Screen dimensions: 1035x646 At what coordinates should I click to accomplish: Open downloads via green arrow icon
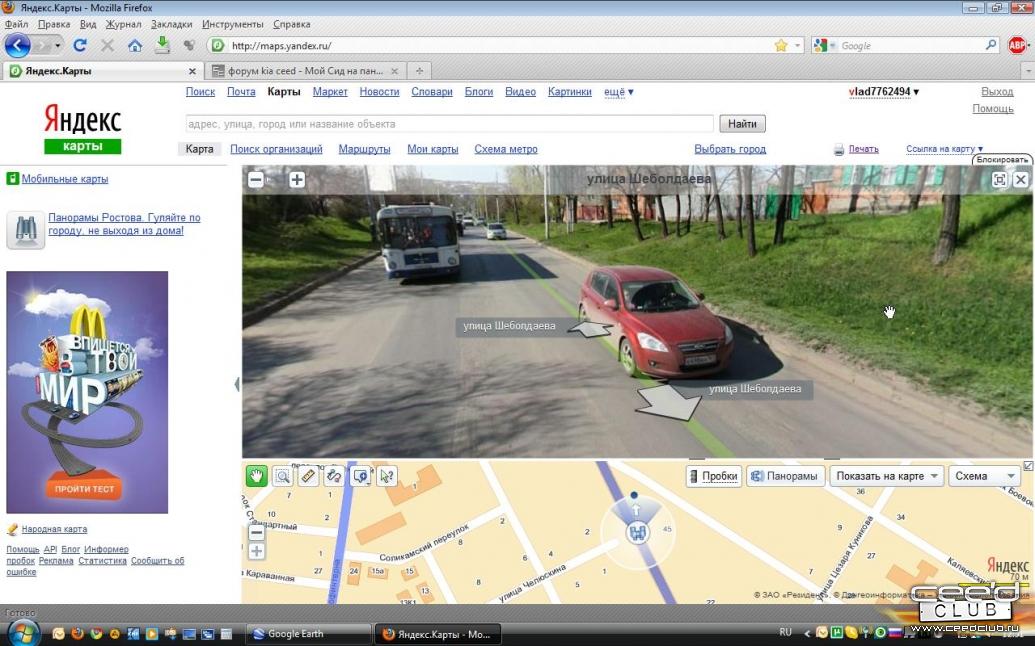(x=162, y=45)
